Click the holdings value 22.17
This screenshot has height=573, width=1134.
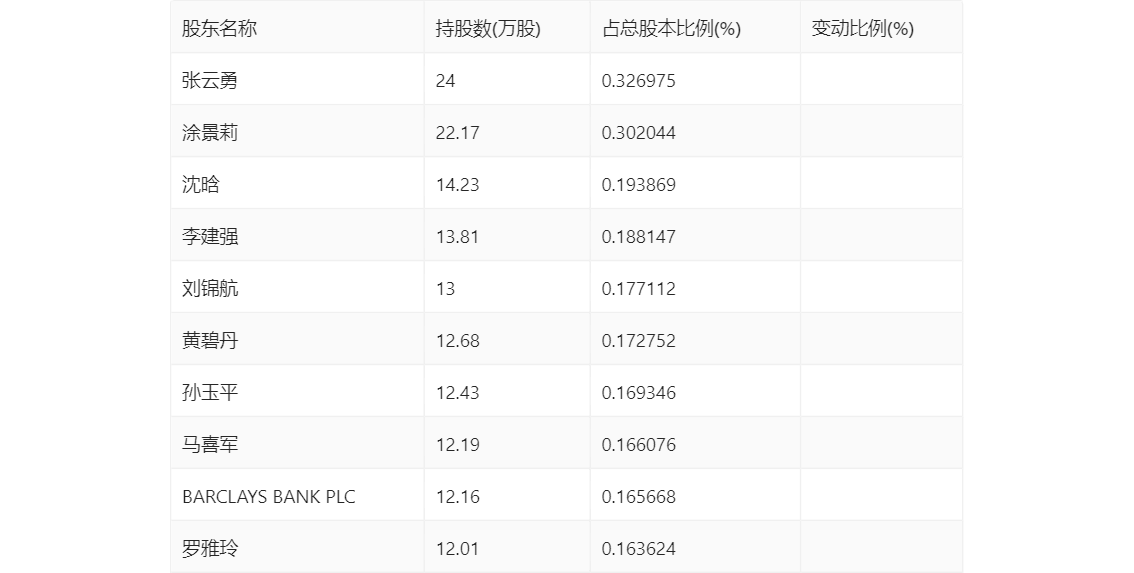pyautogui.click(x=457, y=133)
